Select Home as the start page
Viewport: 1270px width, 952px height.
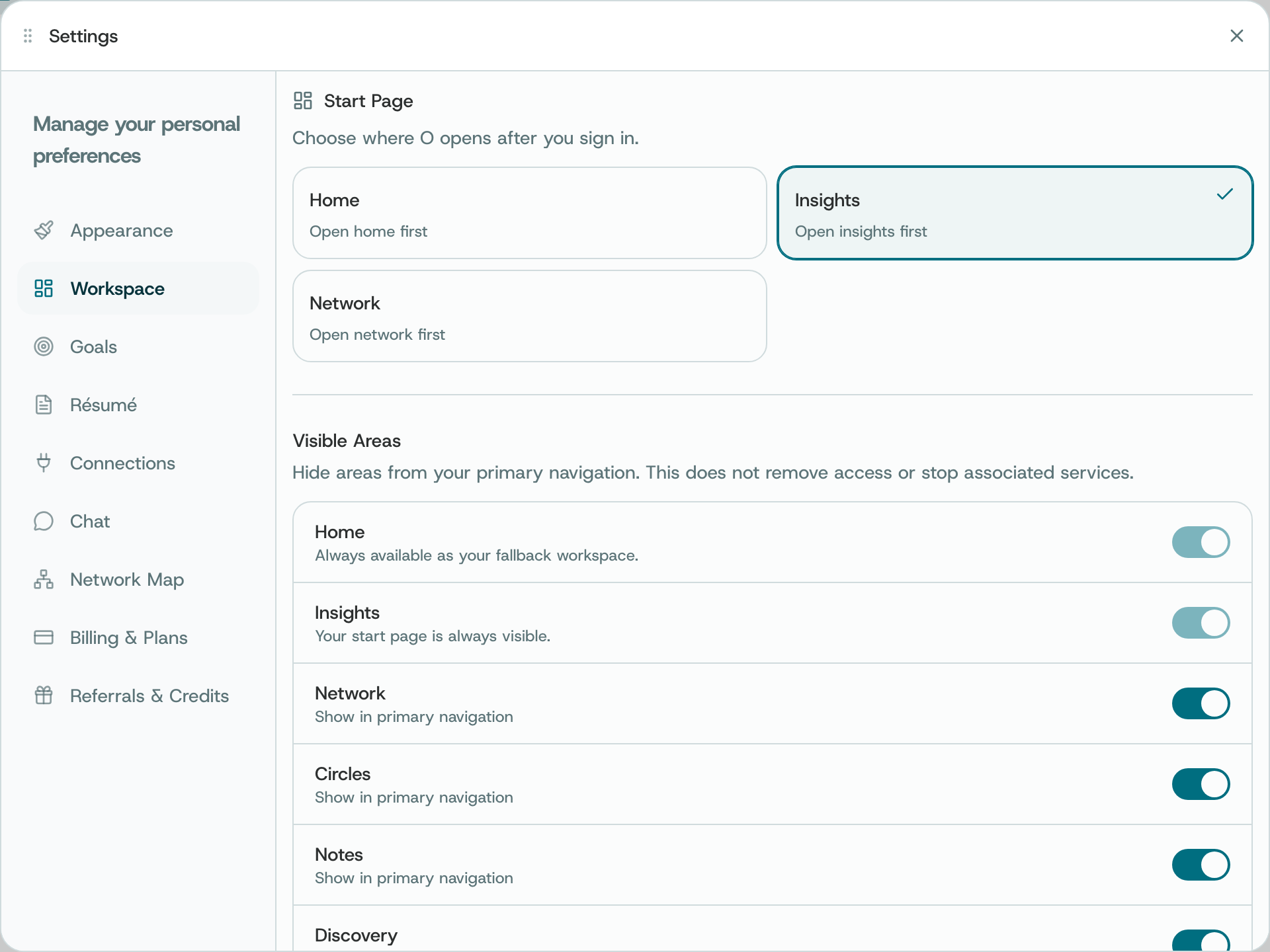point(529,213)
